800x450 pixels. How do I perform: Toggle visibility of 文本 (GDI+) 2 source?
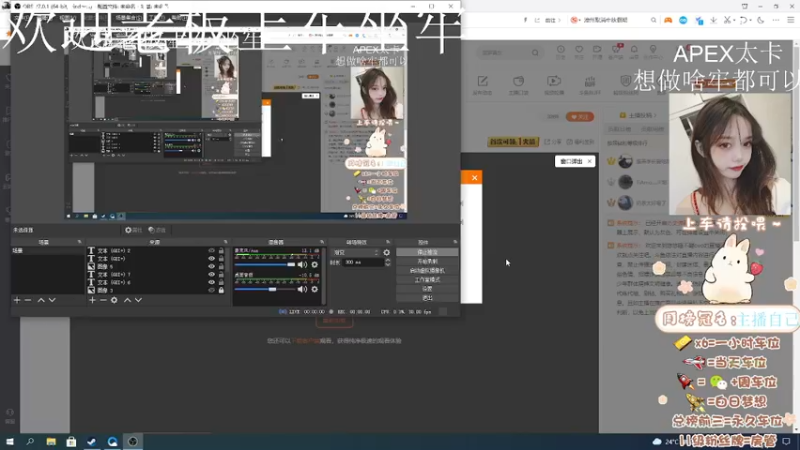coord(211,251)
